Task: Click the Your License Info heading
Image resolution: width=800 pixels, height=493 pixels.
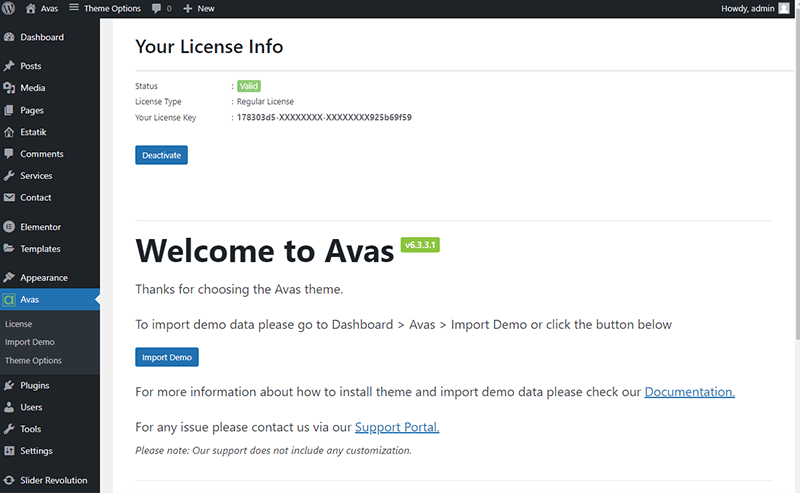Action: click(x=209, y=46)
